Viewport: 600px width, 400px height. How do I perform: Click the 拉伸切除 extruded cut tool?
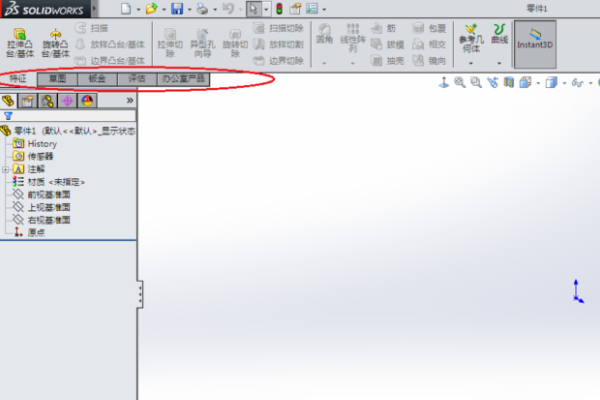pyautogui.click(x=170, y=44)
